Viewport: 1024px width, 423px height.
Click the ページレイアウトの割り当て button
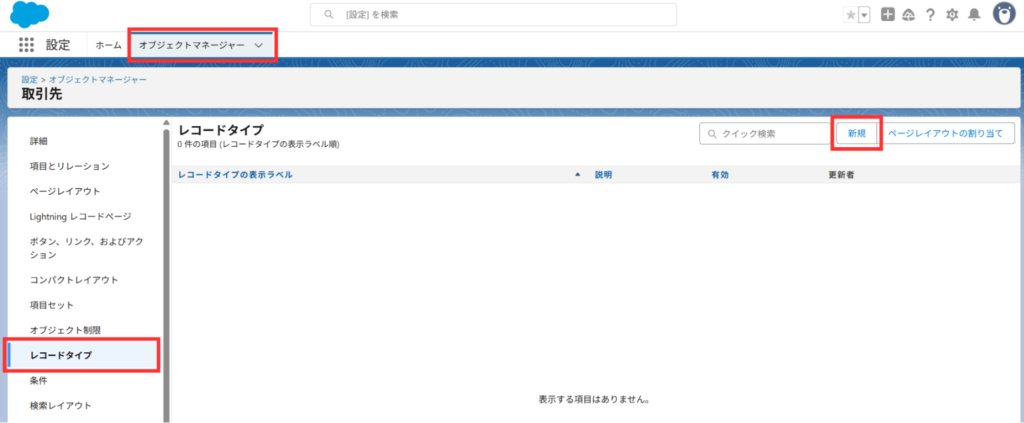[x=950, y=133]
